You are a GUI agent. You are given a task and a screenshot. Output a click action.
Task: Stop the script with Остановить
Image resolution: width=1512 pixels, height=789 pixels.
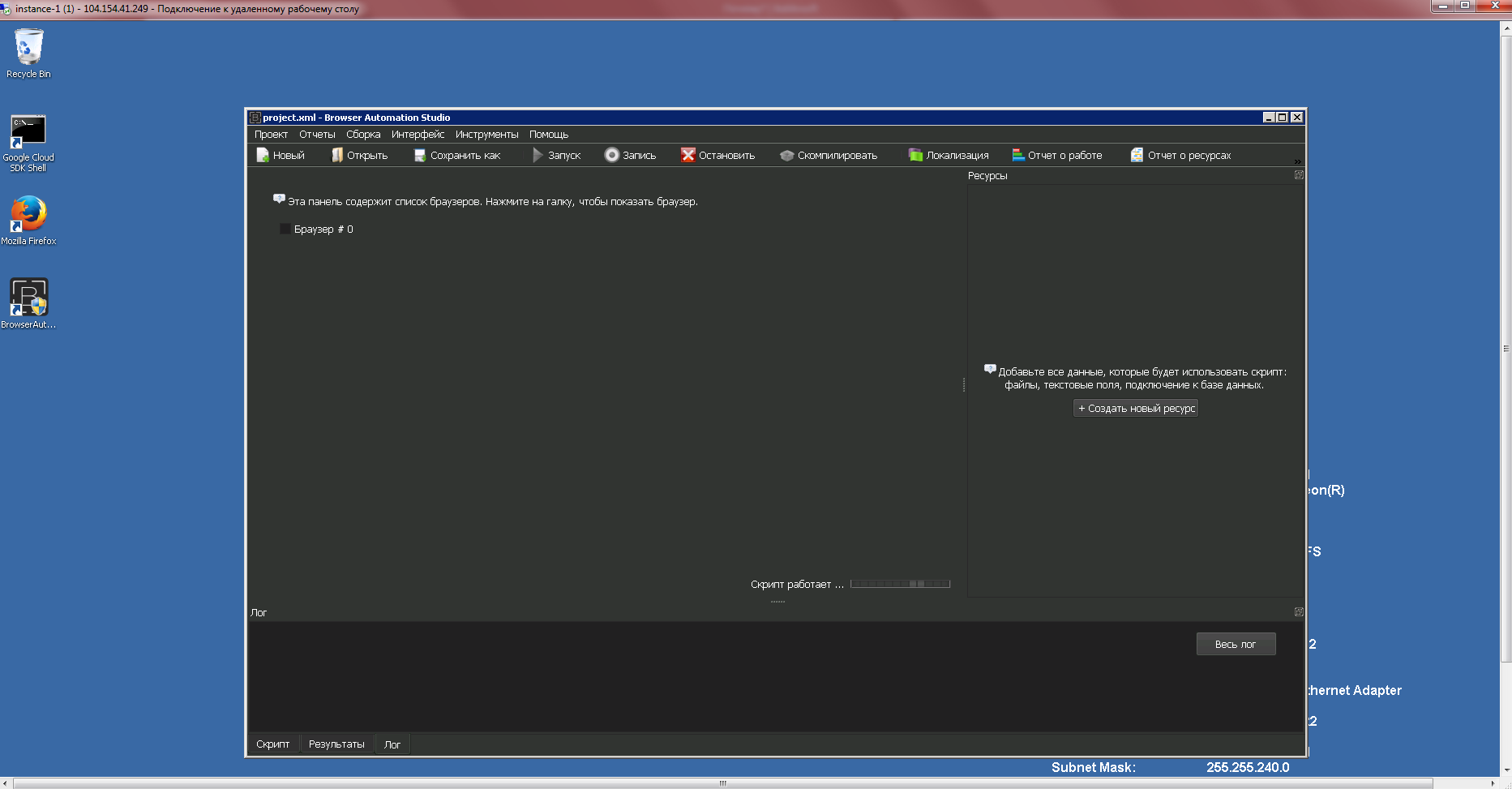point(688,155)
